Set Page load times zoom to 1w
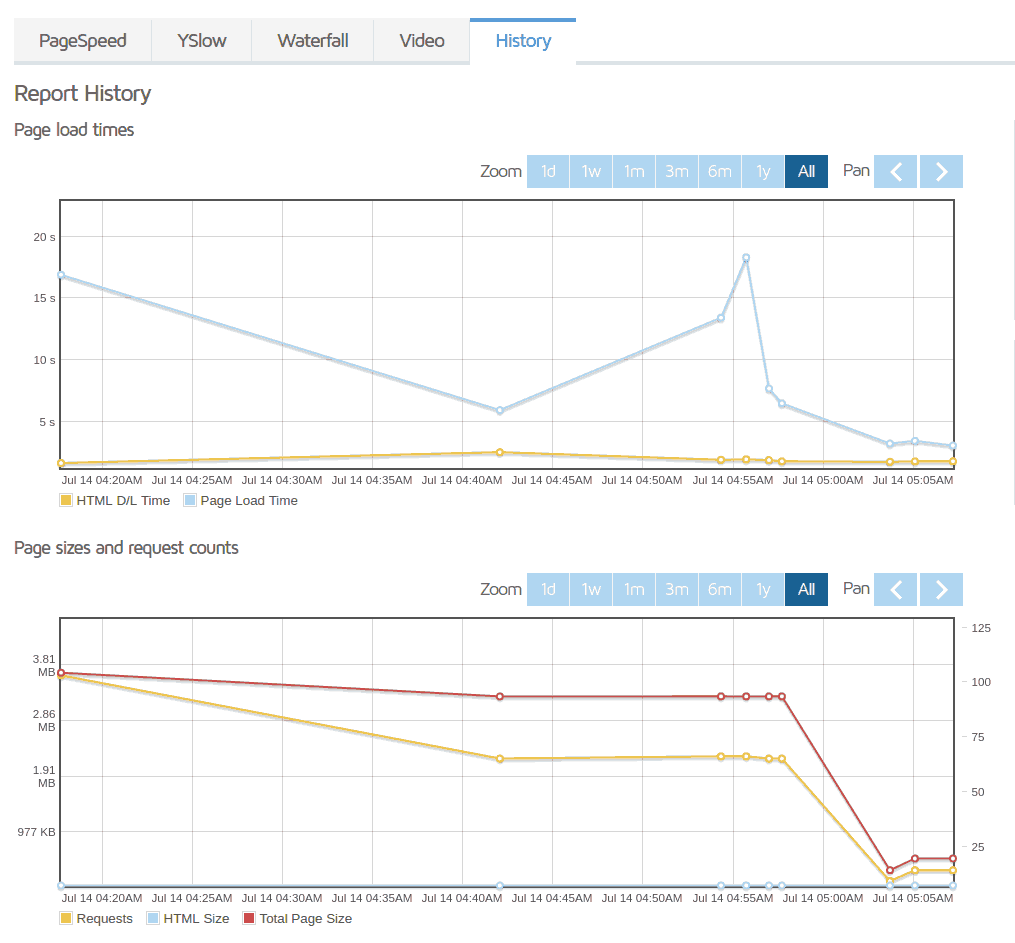Image resolution: width=1015 pixels, height=943 pixels. (x=591, y=172)
